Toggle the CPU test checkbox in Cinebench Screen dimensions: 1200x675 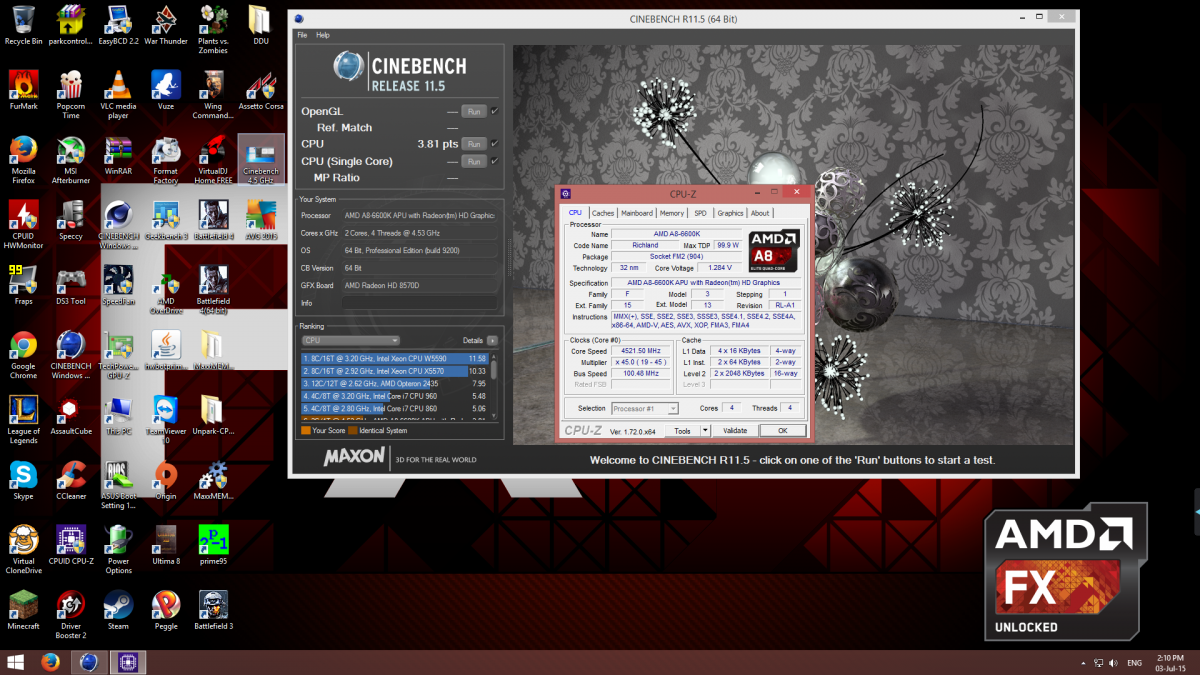coord(494,144)
